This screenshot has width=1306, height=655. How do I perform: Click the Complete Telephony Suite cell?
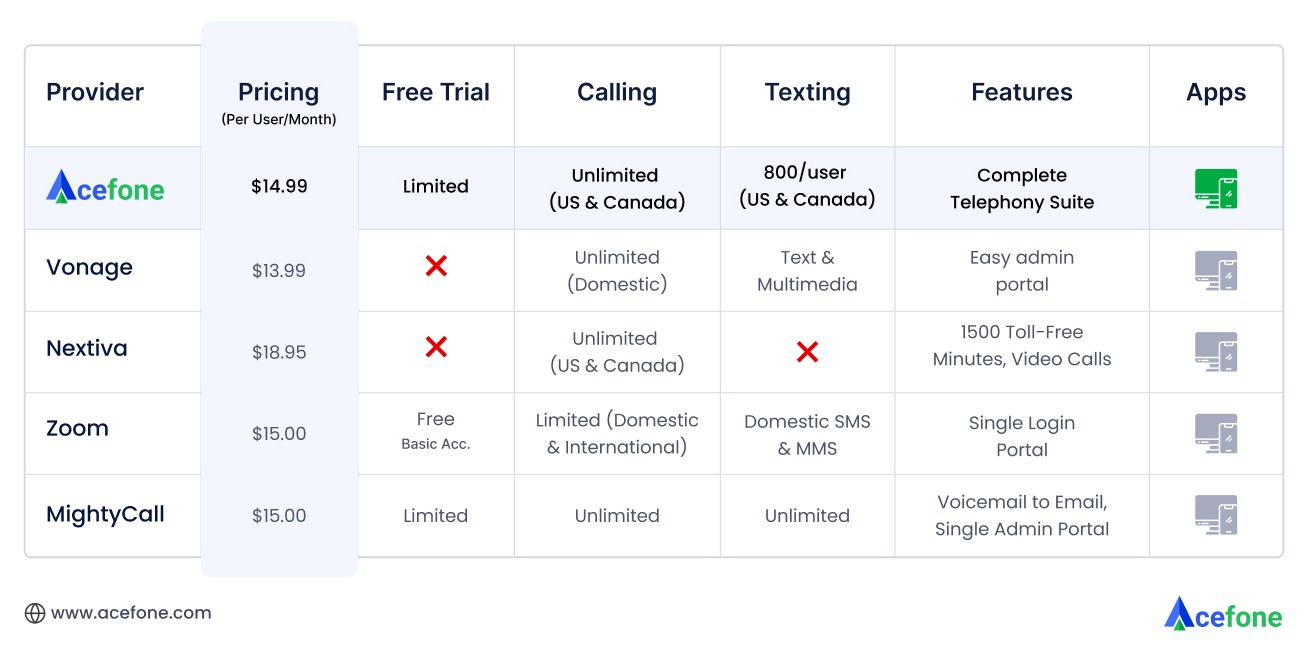coord(1021,188)
